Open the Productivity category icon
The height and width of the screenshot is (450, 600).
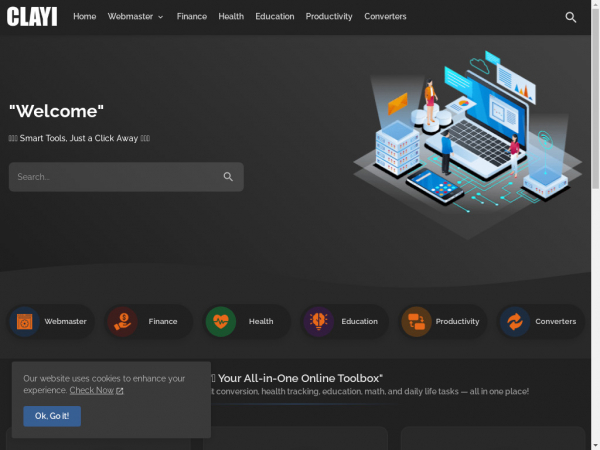pos(416,321)
